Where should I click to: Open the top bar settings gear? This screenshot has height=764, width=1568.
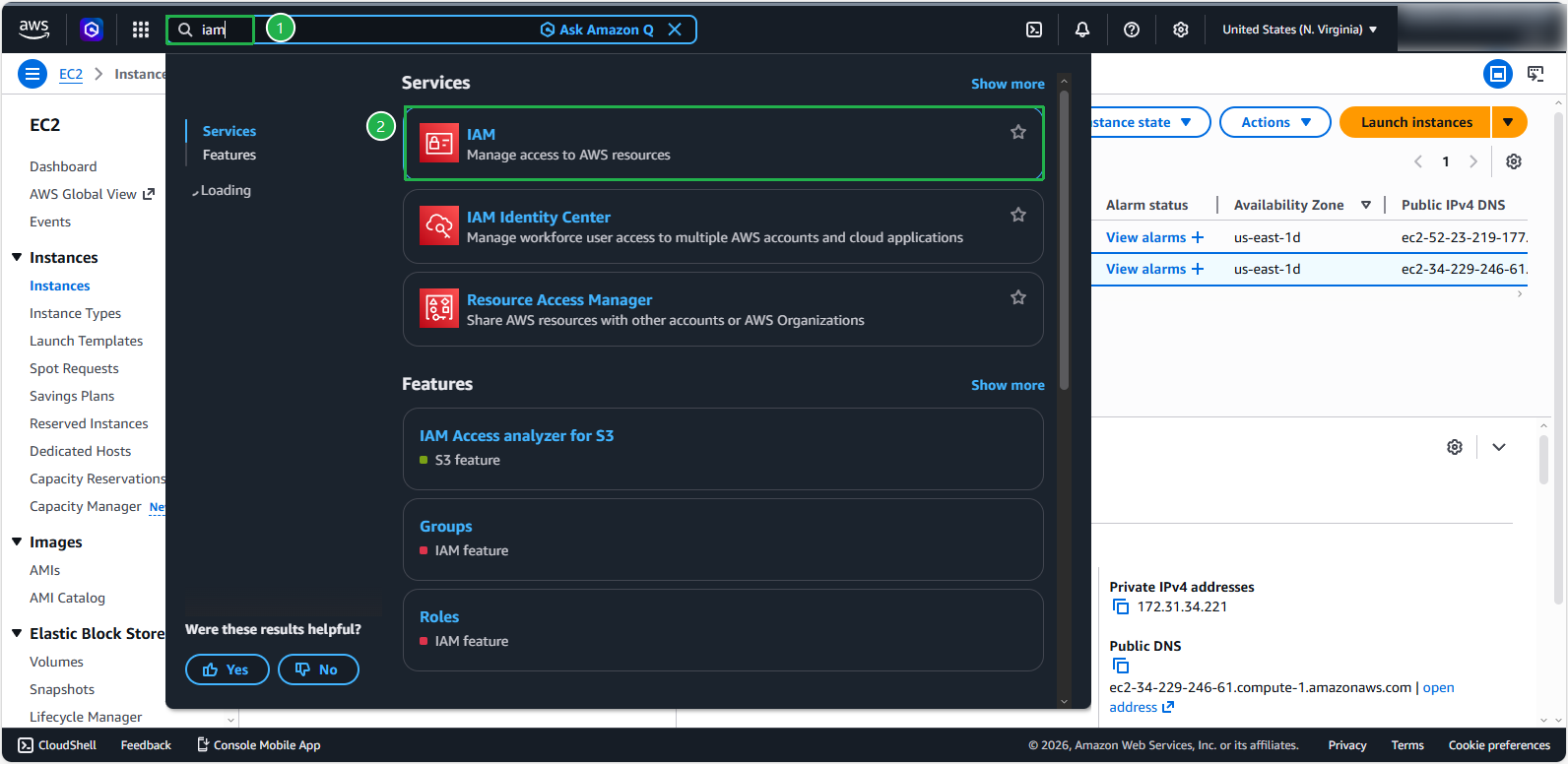click(x=1181, y=30)
